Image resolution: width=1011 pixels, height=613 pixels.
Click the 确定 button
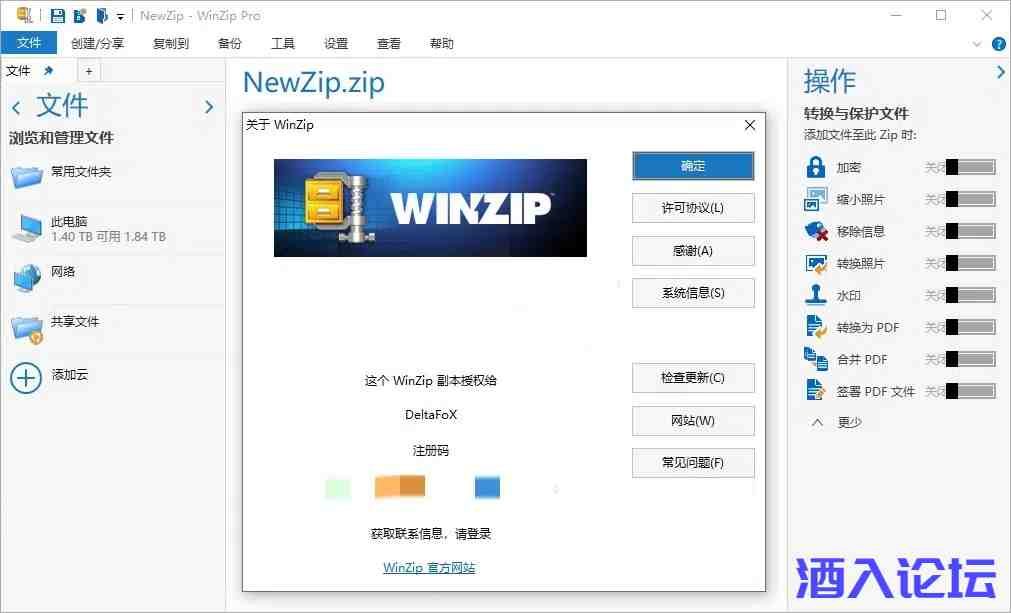click(x=693, y=166)
